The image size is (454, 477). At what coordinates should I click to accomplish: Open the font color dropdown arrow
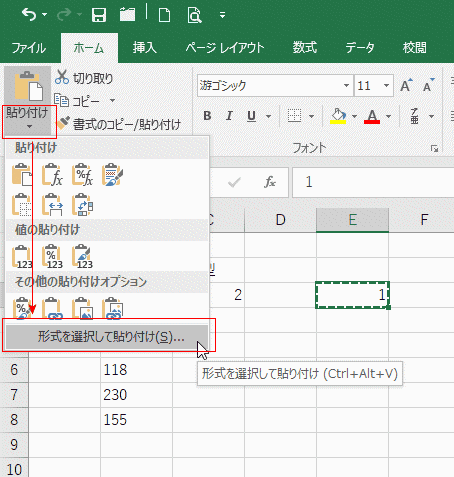(x=388, y=116)
